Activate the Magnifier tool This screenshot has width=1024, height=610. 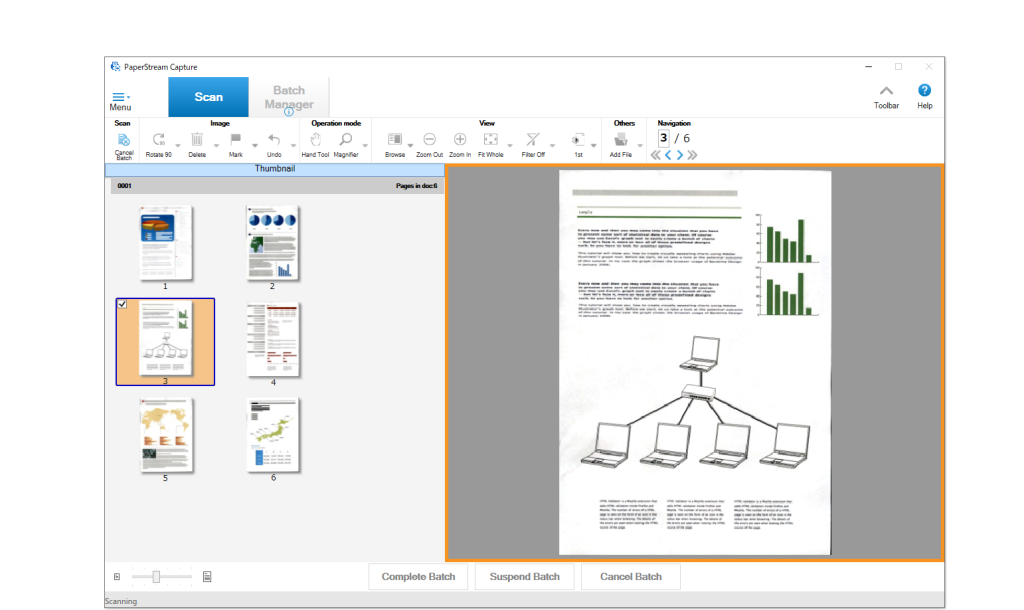click(346, 140)
